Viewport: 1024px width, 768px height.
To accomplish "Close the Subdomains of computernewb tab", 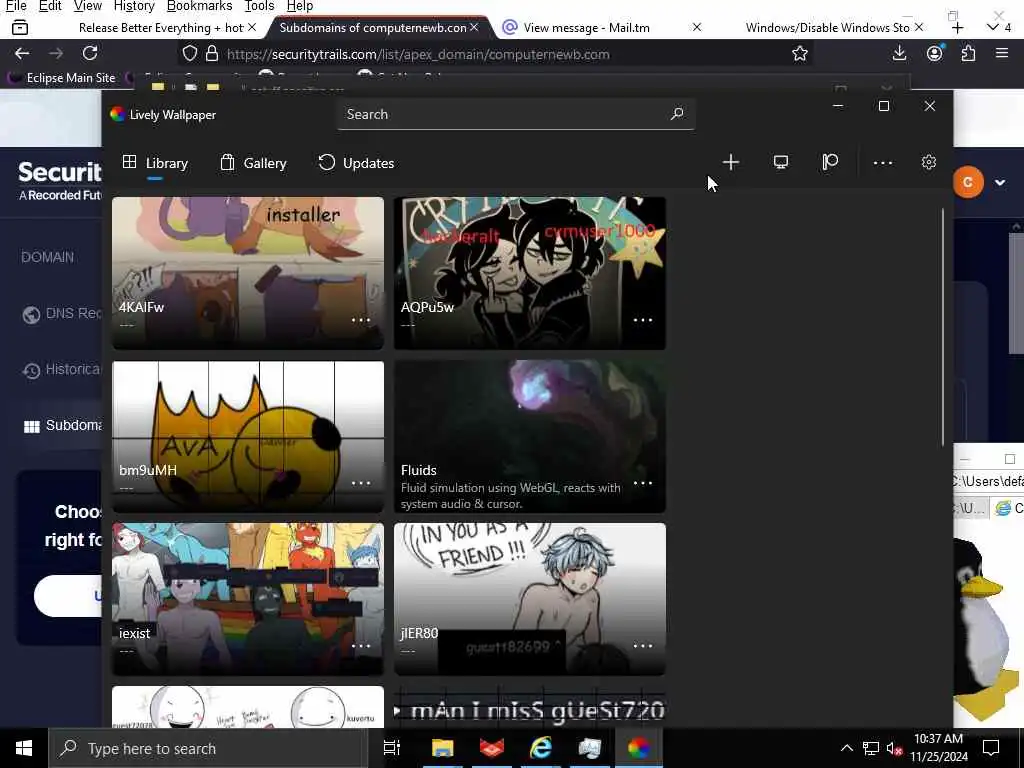I will point(474,27).
